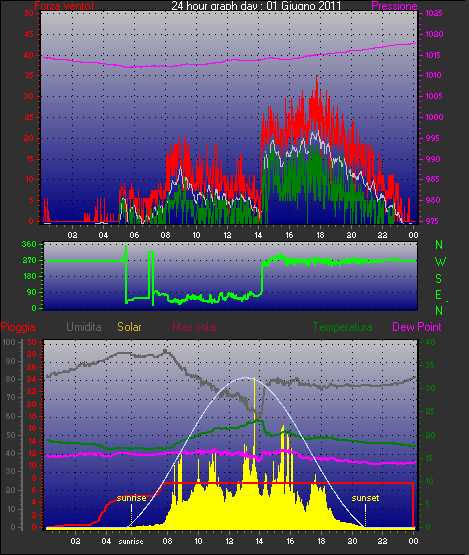Click the white 'sunrise' label on the lower time axis
Viewport: 469px width, 555px height.
pyautogui.click(x=131, y=542)
